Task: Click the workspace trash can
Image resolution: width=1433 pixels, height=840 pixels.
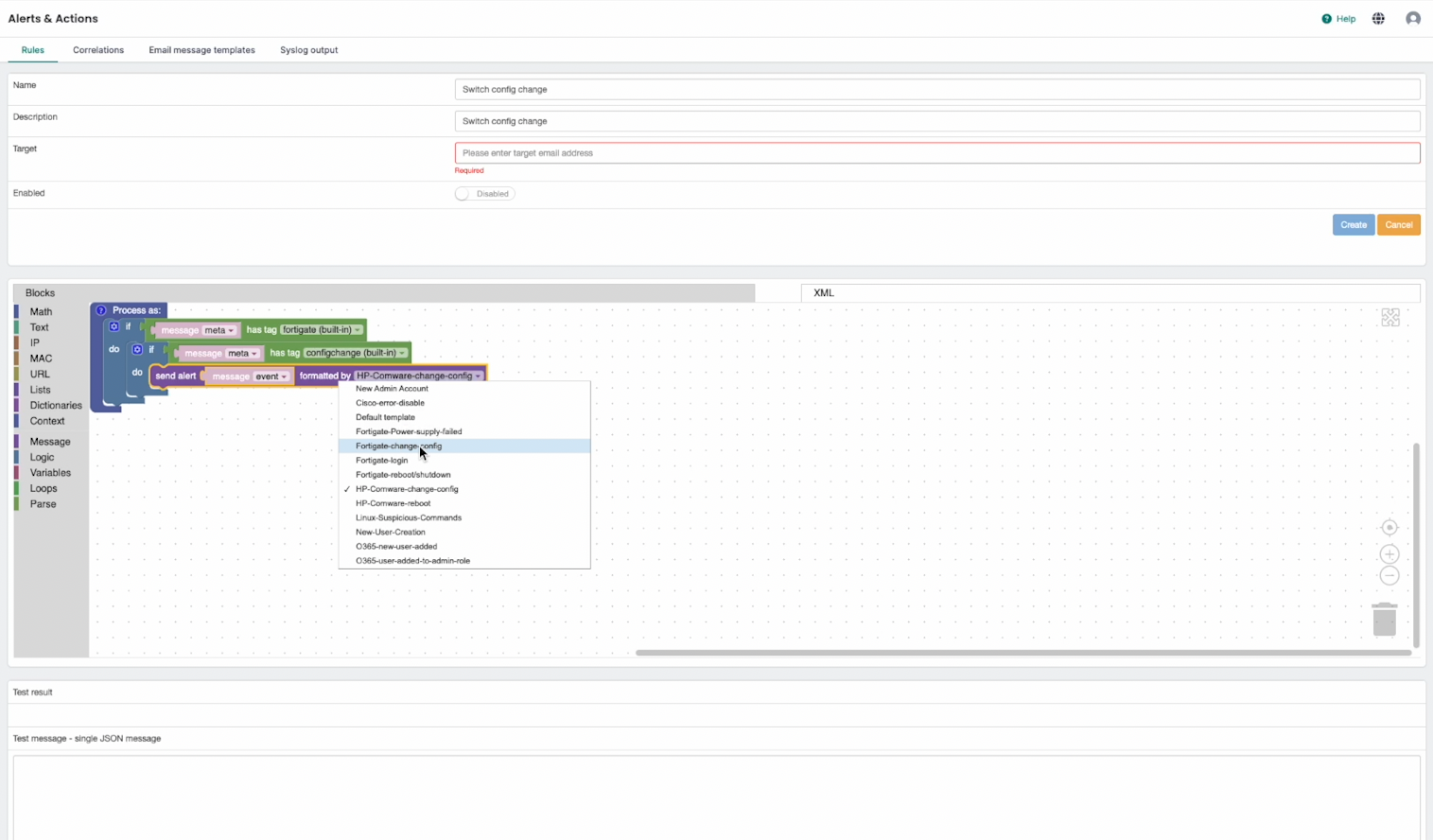Action: click(1385, 620)
